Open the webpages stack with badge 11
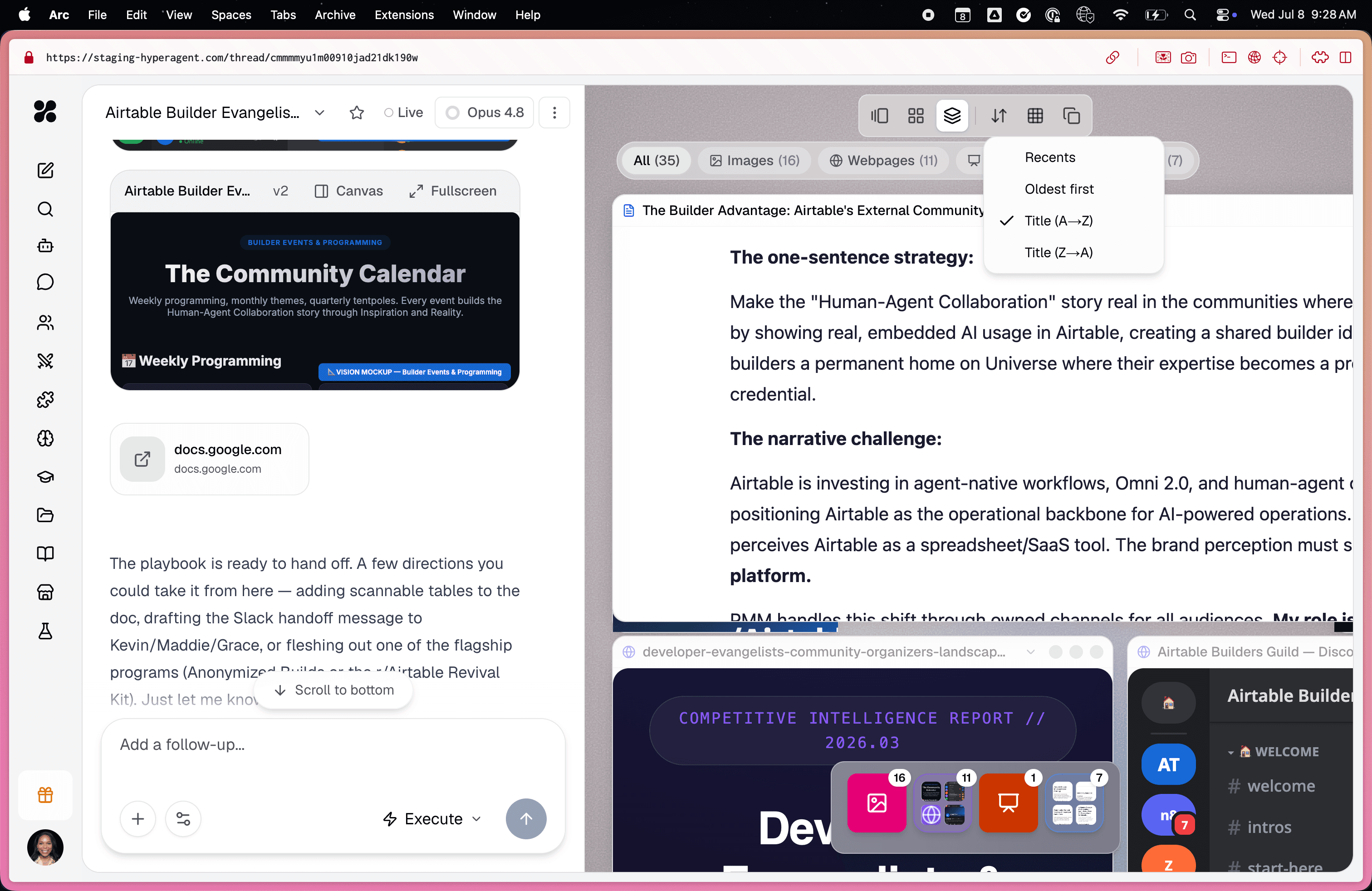The height and width of the screenshot is (891, 1372). (942, 802)
